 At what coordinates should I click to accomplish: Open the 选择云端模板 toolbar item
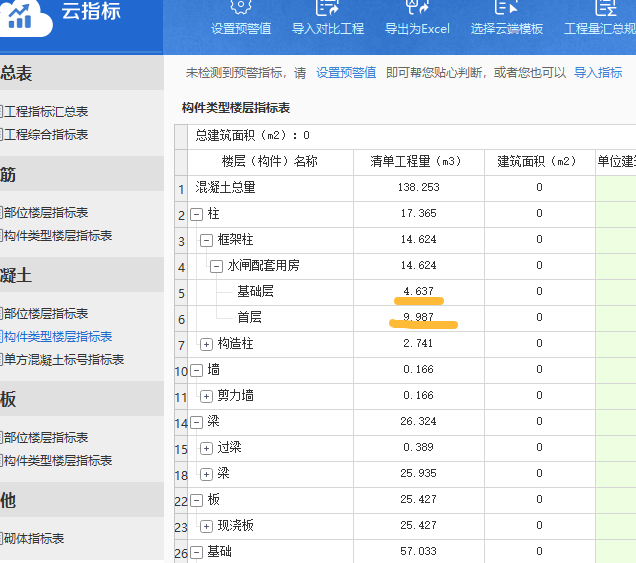pyautogui.click(x=507, y=18)
